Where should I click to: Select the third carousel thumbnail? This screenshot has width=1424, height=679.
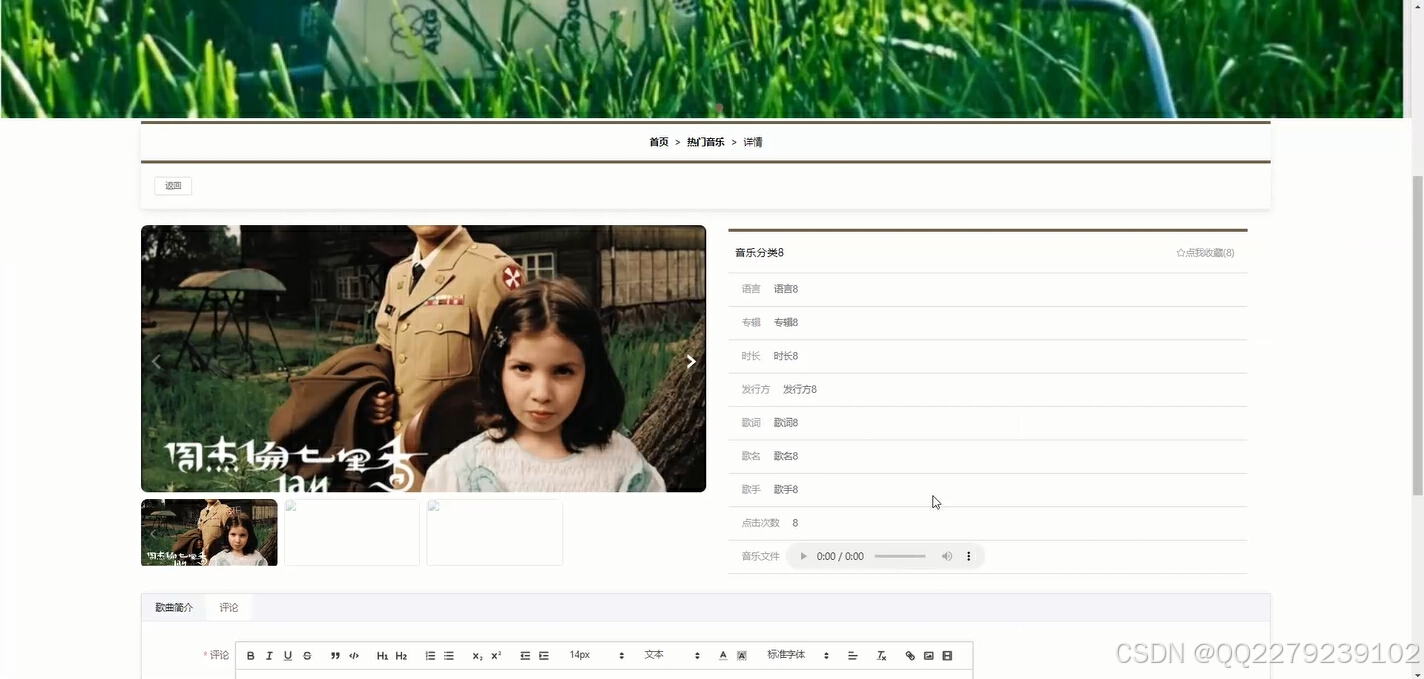tap(495, 532)
